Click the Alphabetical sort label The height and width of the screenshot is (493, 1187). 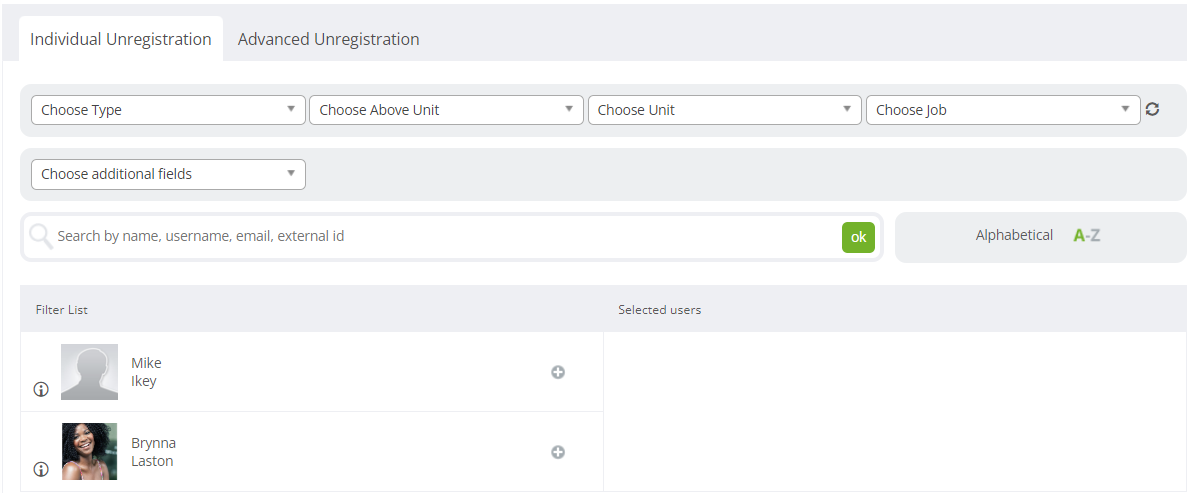point(1014,236)
